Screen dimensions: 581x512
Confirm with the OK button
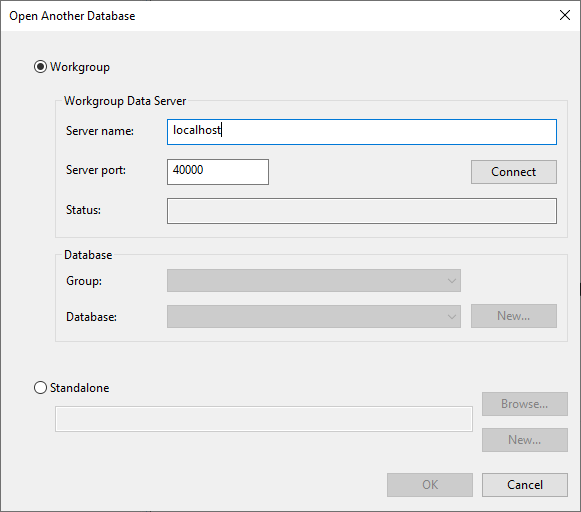(430, 485)
